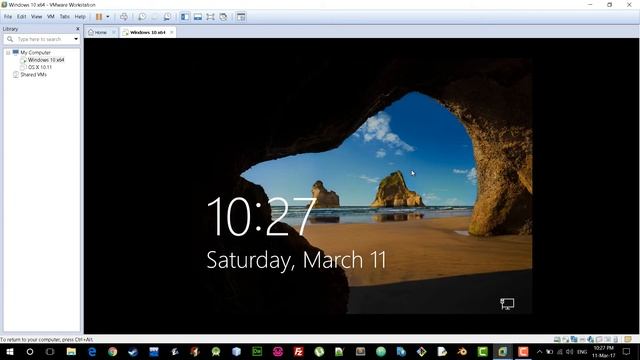Image resolution: width=640 pixels, height=360 pixels.
Task: Select Shared VMs in library tree
Action: tap(33, 75)
